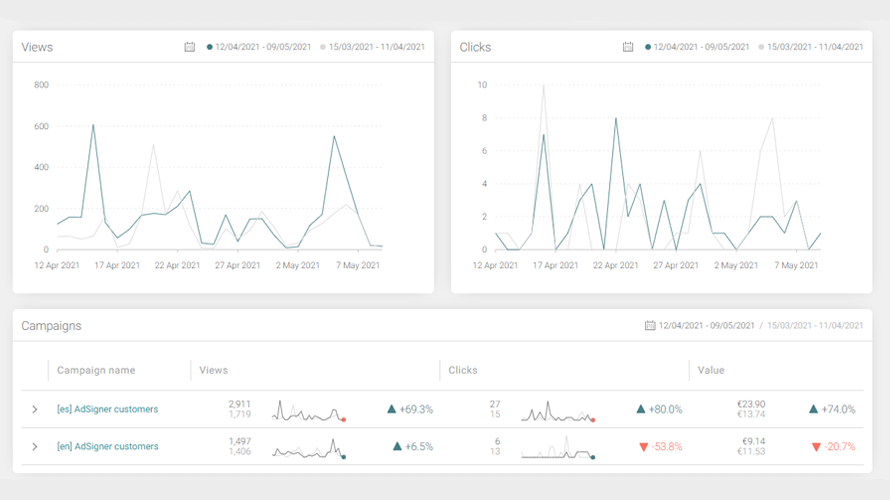Open the Clicks chart calendar icon
This screenshot has width=890, height=500.
click(x=628, y=47)
